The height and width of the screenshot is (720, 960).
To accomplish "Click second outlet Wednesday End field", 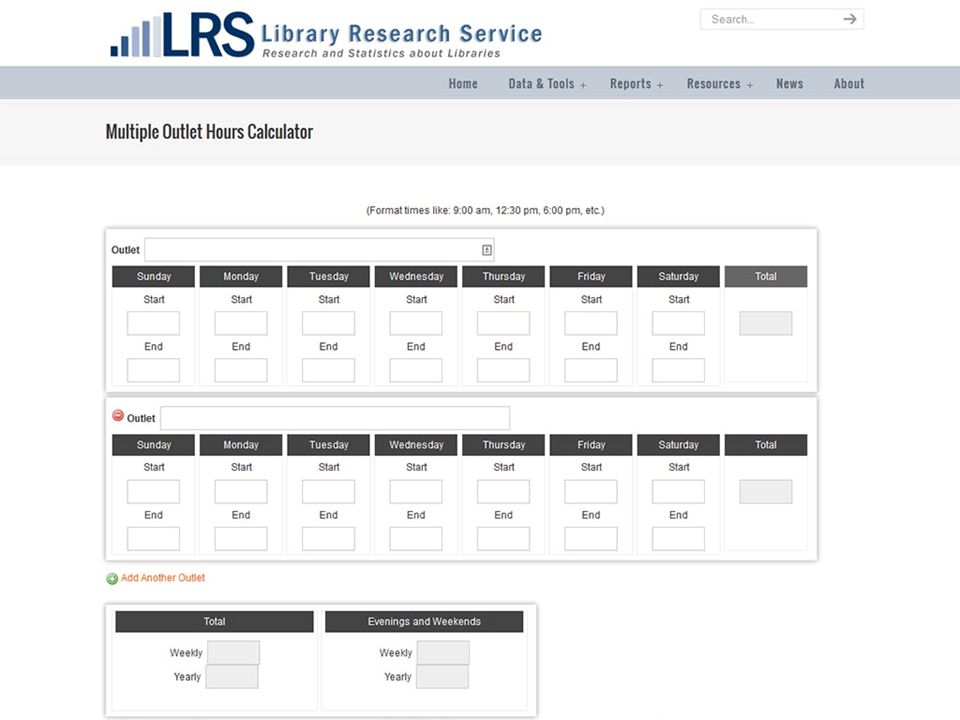I will (416, 539).
